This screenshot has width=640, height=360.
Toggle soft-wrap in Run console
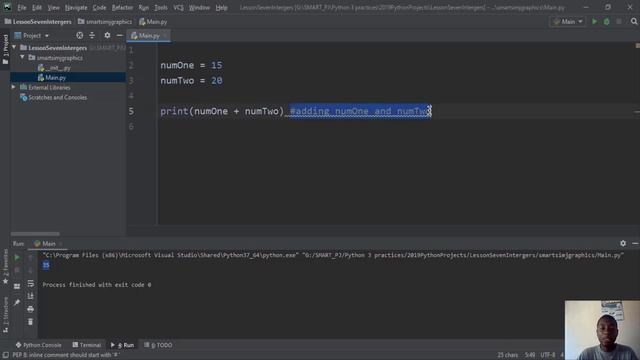tap(31, 283)
